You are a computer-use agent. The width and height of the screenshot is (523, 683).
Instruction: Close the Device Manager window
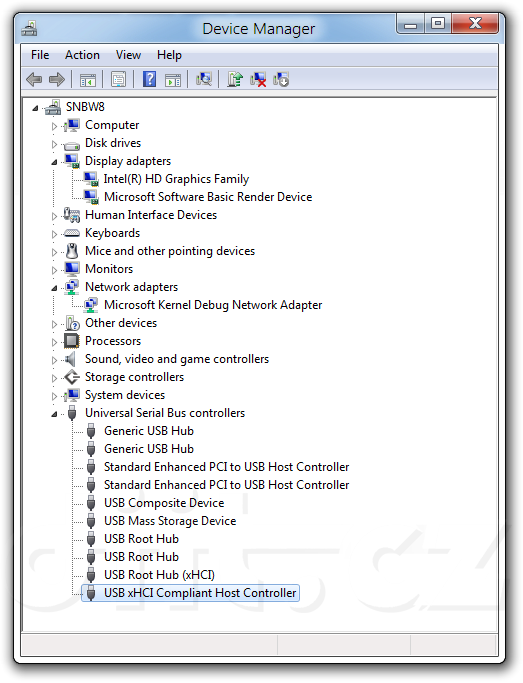pos(475,24)
